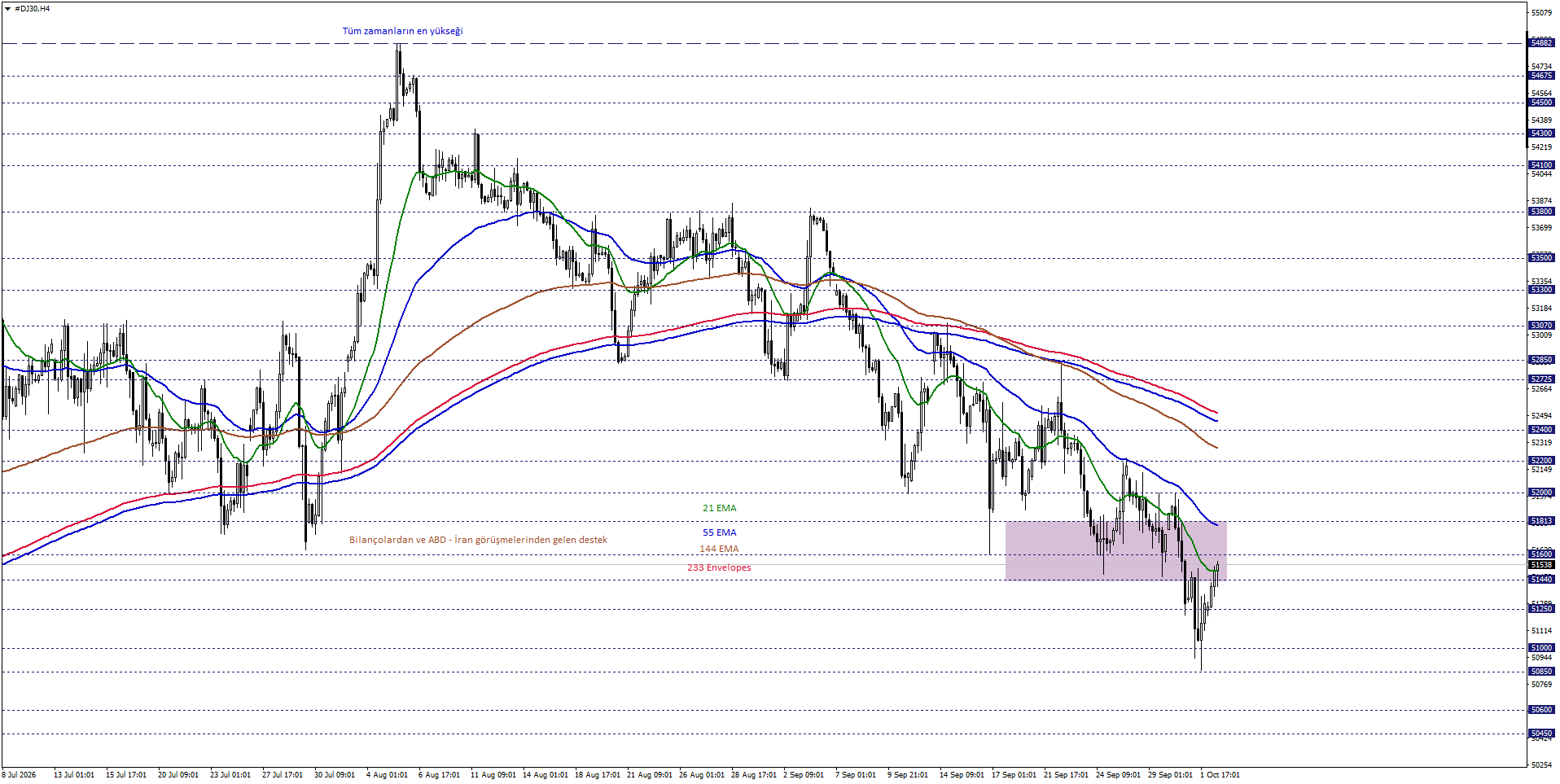Click the 54500 price level tag
Viewport: 1560px width, 784px height.
[1541, 103]
